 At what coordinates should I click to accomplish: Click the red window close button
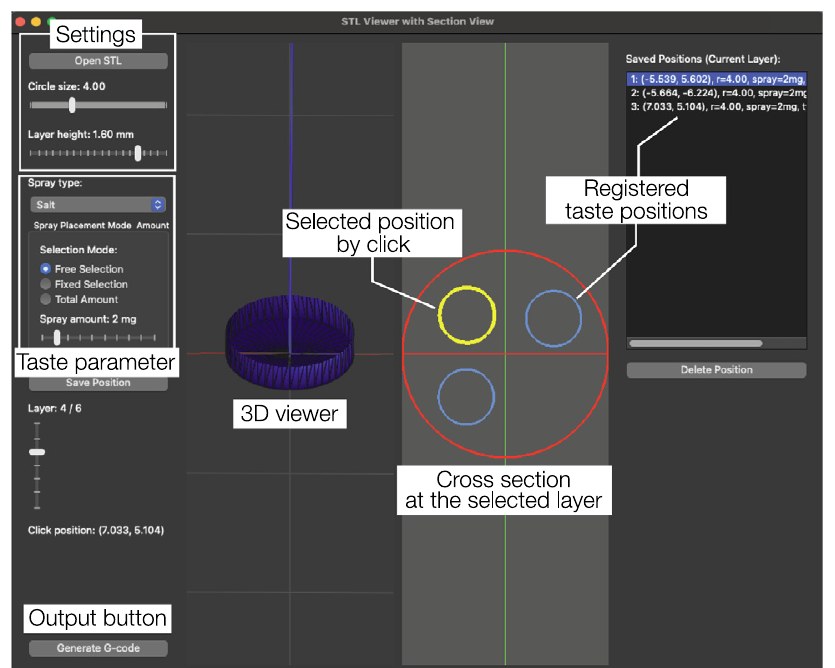(x=20, y=22)
